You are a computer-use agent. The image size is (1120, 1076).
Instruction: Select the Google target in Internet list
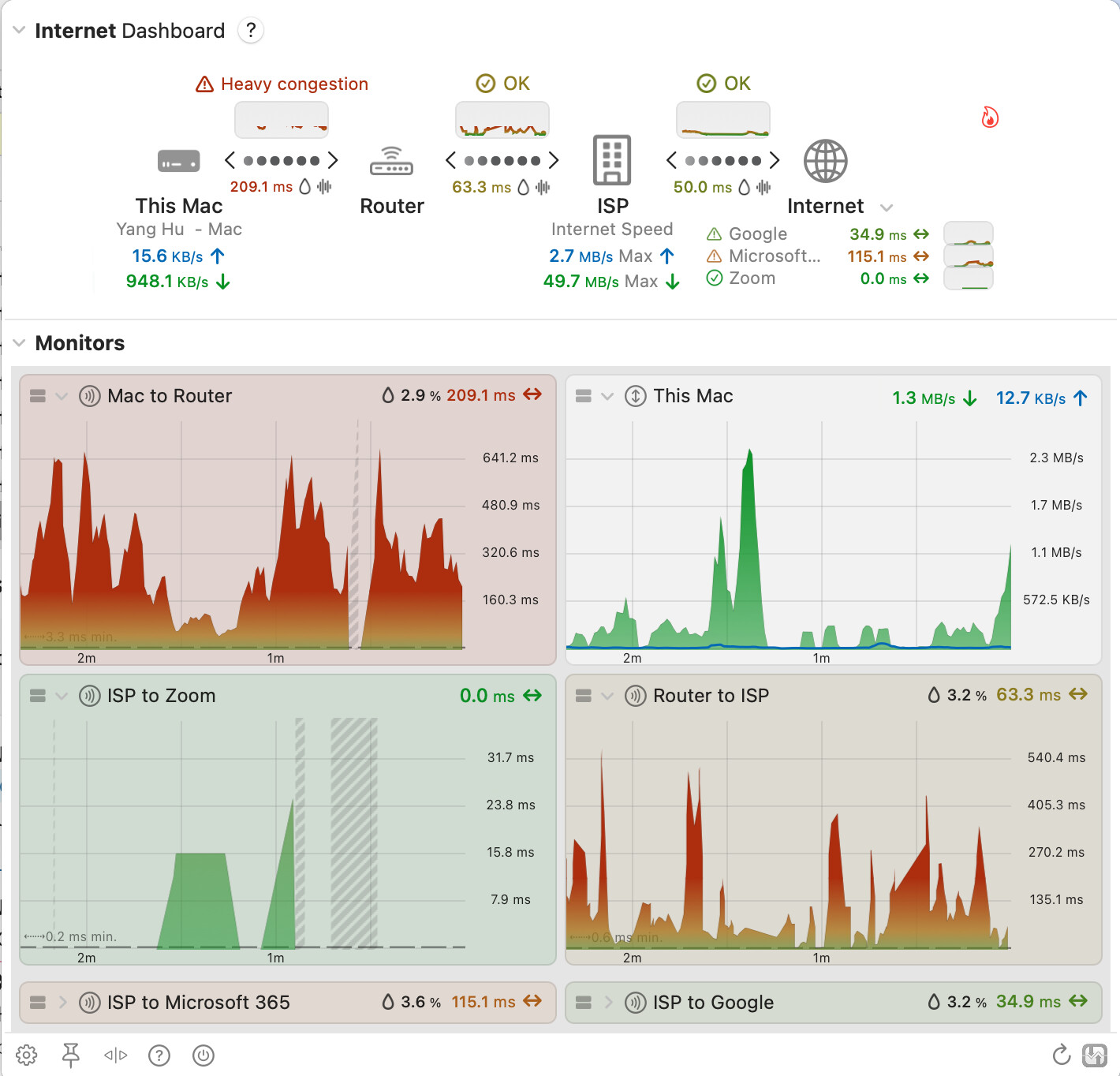(x=757, y=234)
